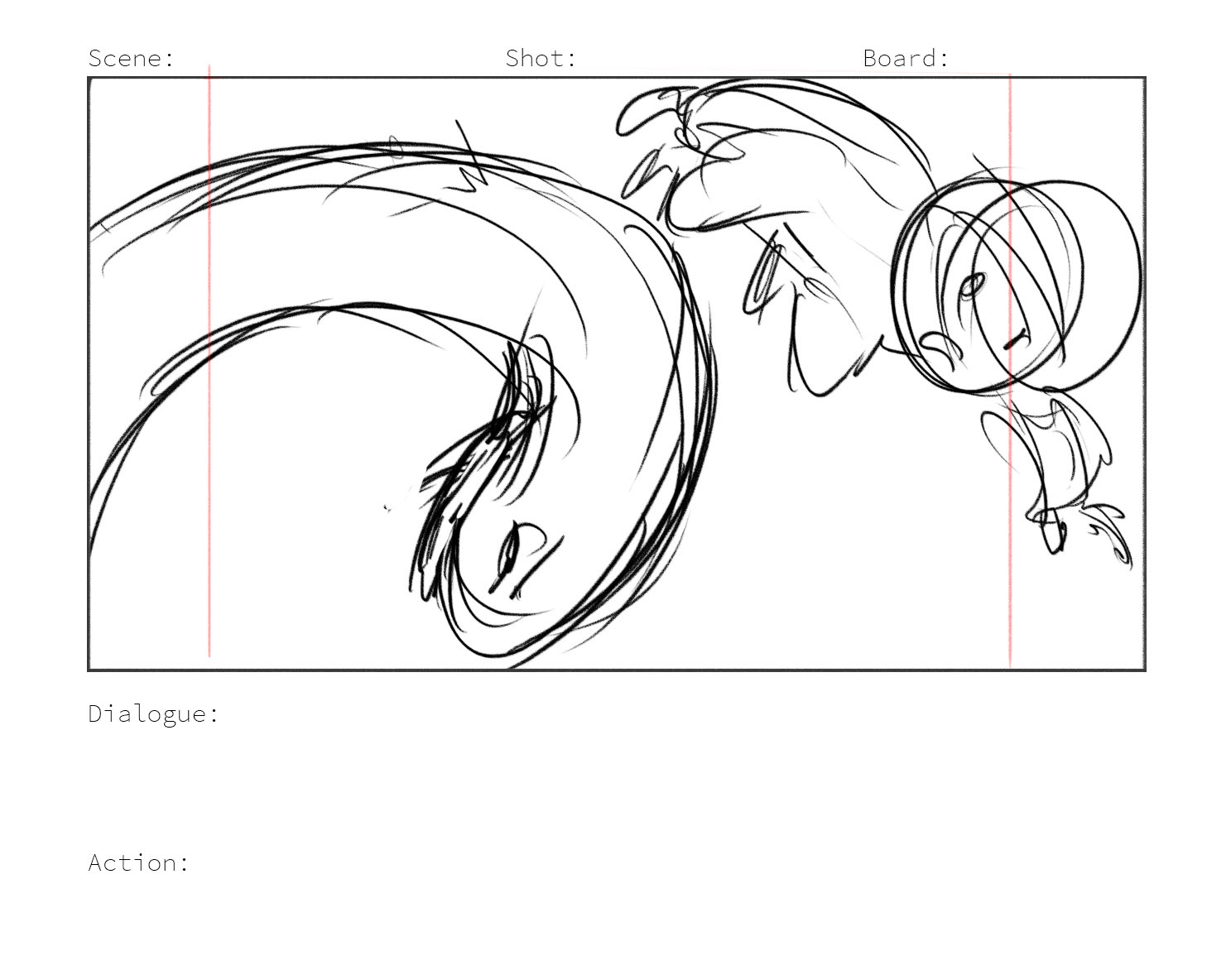Click the "Board:" label
This screenshot has width=1231, height=980.
pos(906,58)
